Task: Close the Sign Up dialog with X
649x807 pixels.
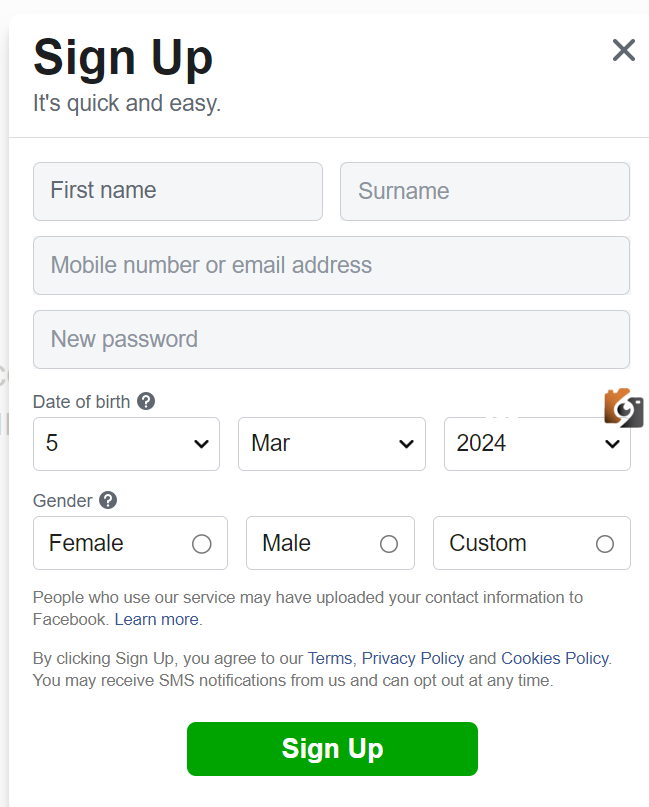Action: (x=623, y=50)
